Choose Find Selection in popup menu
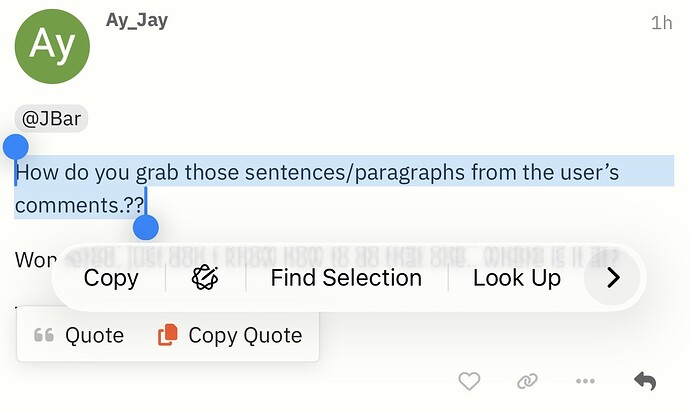690x413 pixels. click(346, 278)
